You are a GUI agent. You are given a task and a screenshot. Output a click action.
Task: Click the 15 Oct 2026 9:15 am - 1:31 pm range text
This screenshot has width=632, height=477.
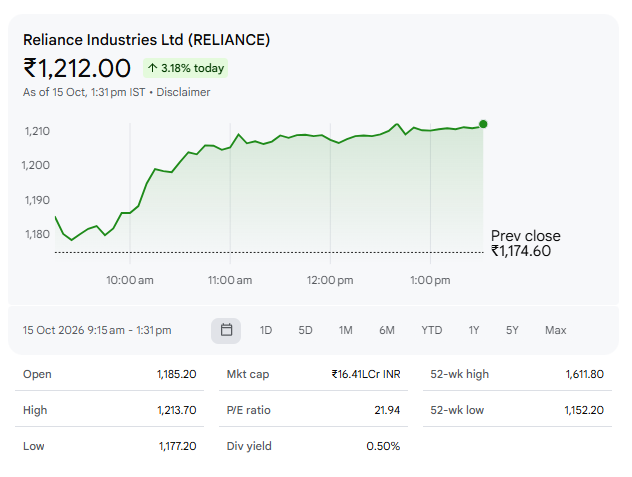pos(97,330)
